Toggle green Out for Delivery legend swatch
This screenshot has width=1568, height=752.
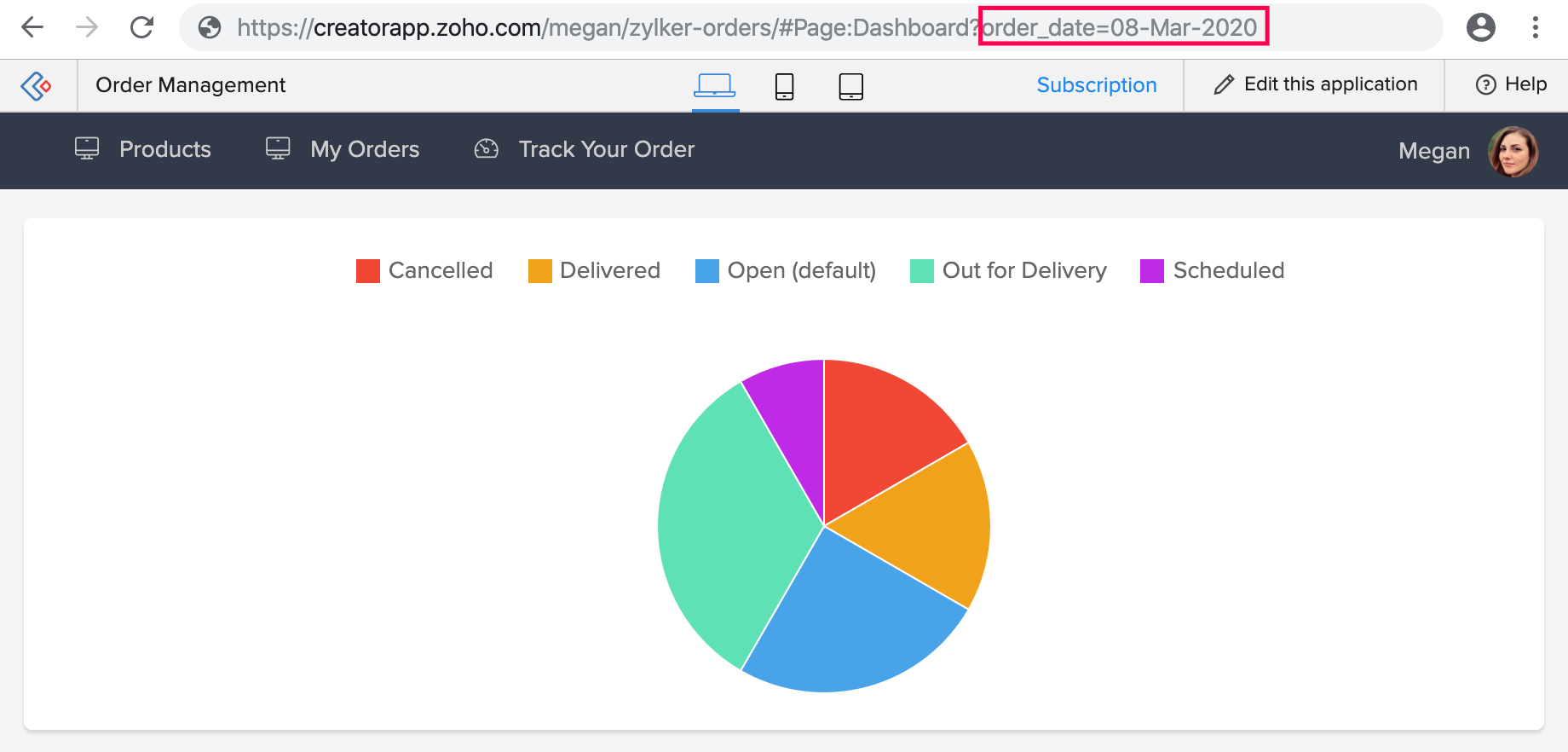[922, 271]
